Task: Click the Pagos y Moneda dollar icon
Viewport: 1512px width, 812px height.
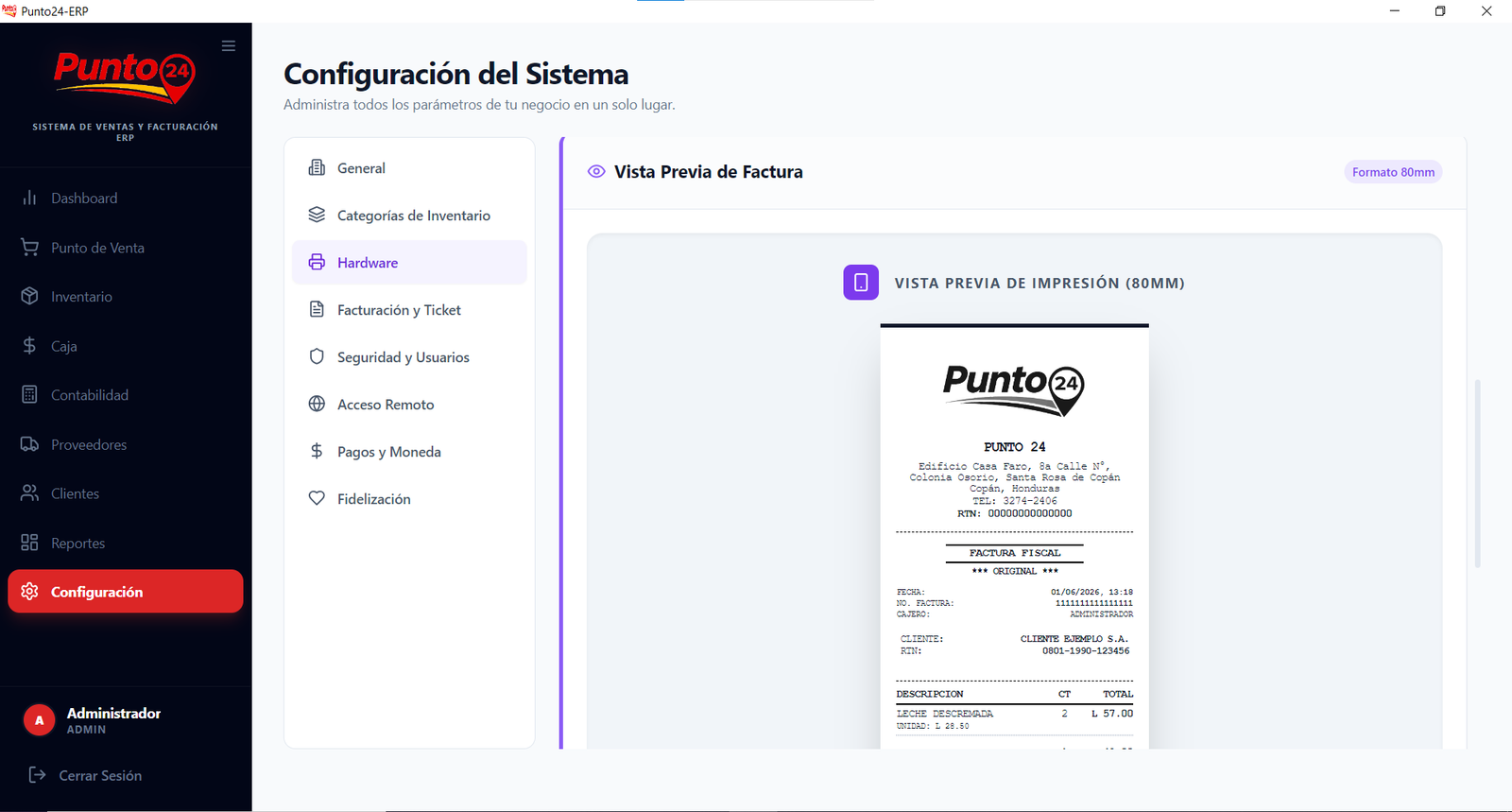Action: [317, 452]
